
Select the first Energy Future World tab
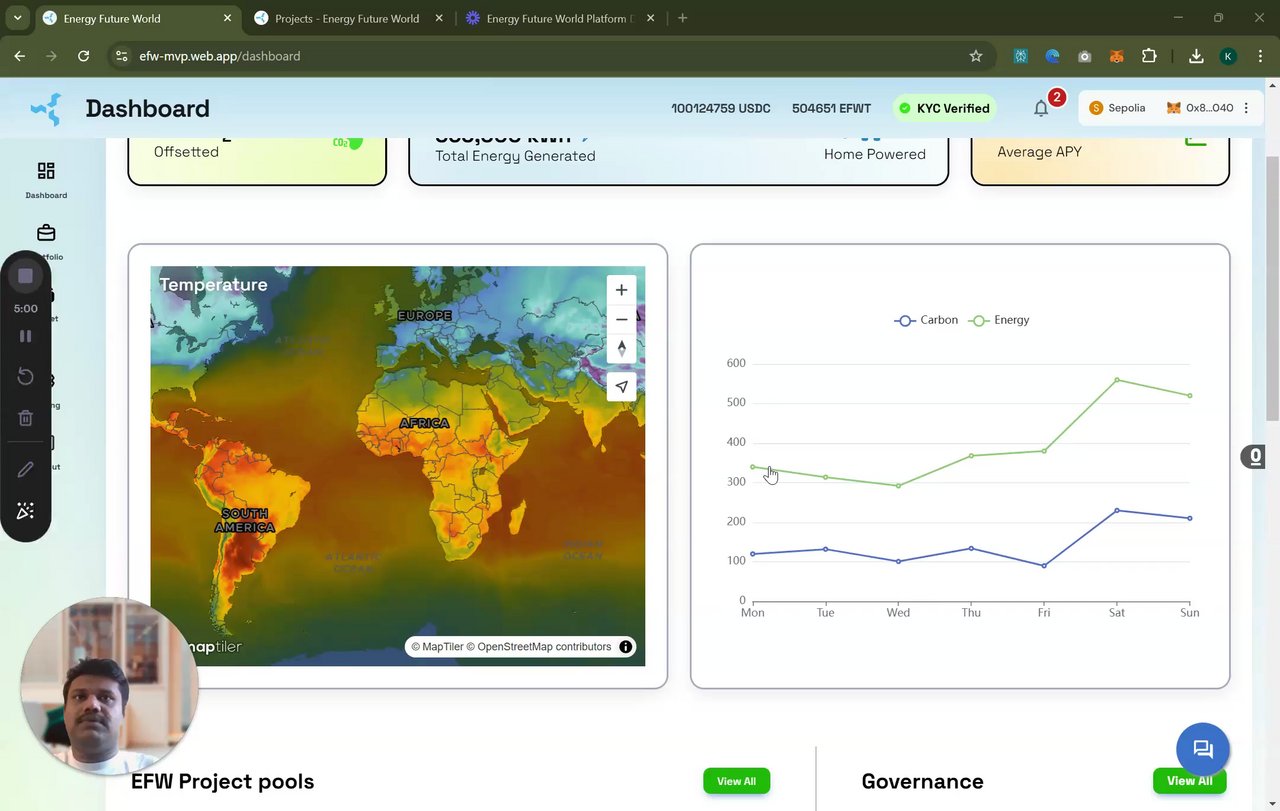138,18
